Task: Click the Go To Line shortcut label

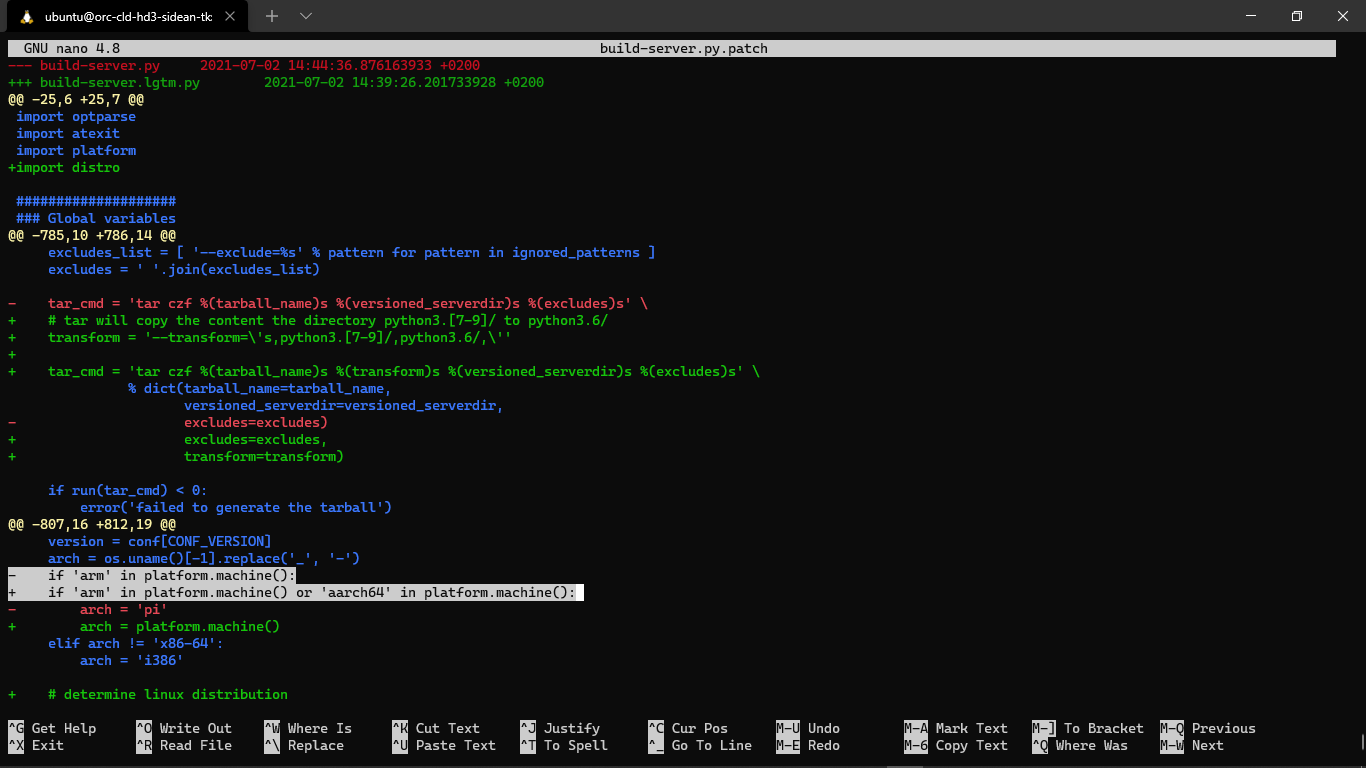Action: click(711, 745)
